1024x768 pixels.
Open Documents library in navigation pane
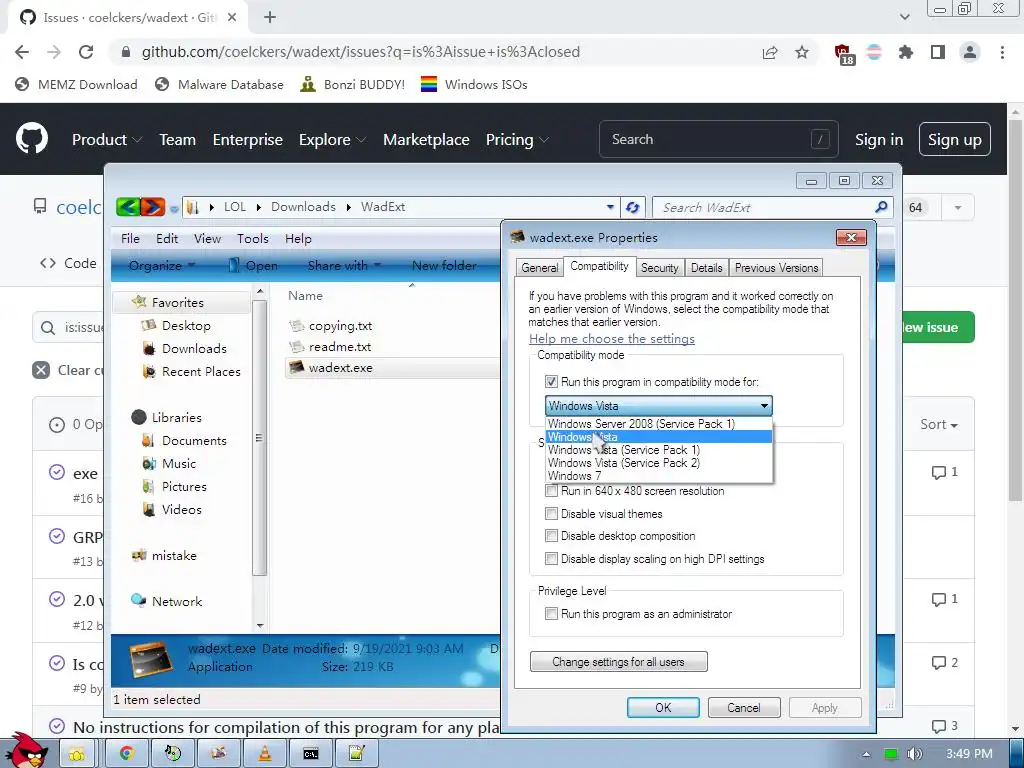click(x=194, y=441)
